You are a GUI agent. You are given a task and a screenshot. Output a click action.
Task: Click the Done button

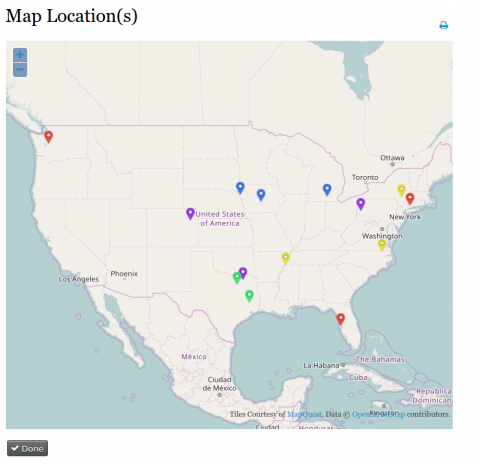tap(27, 448)
